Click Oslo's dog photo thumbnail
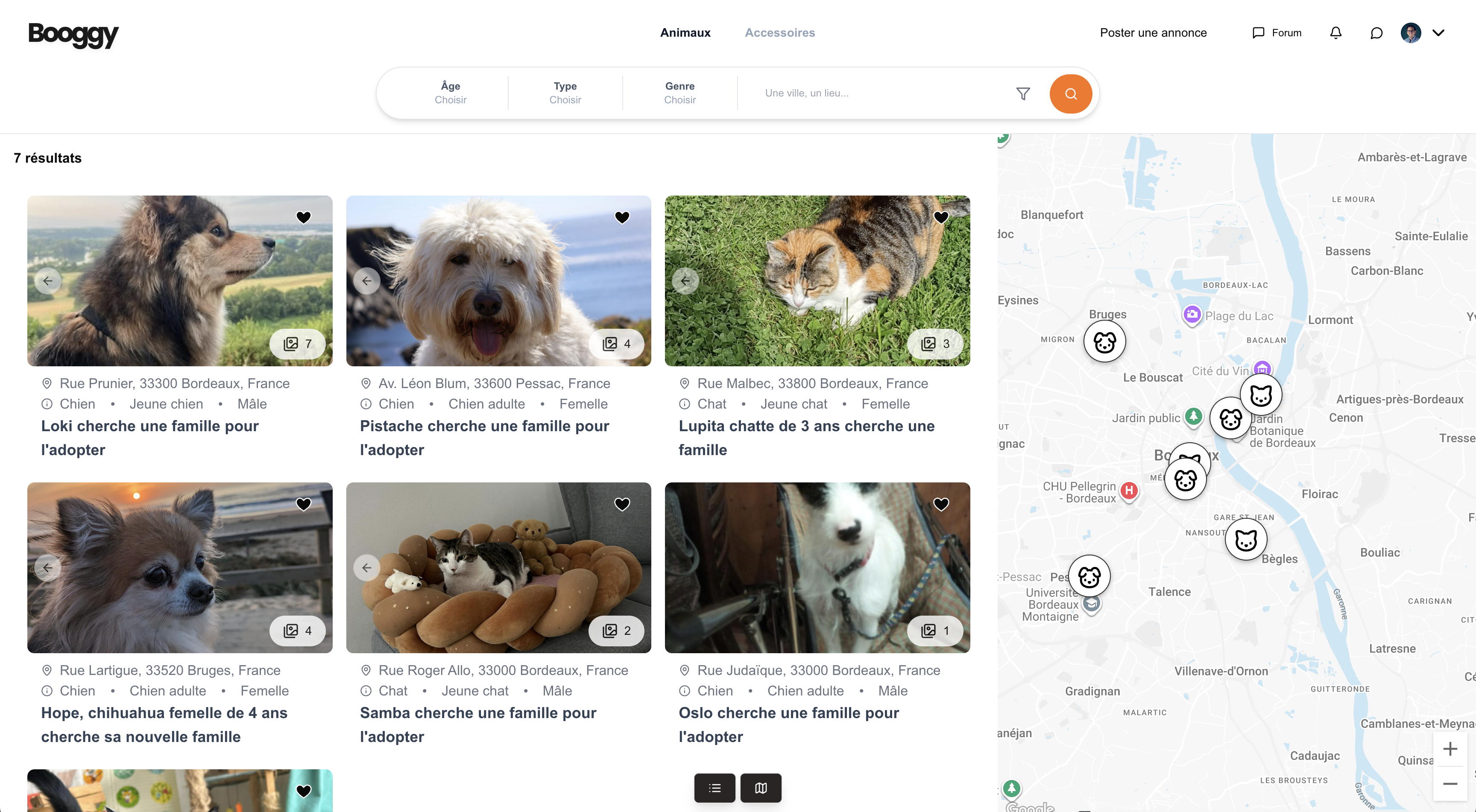The image size is (1476, 812). pos(817,567)
